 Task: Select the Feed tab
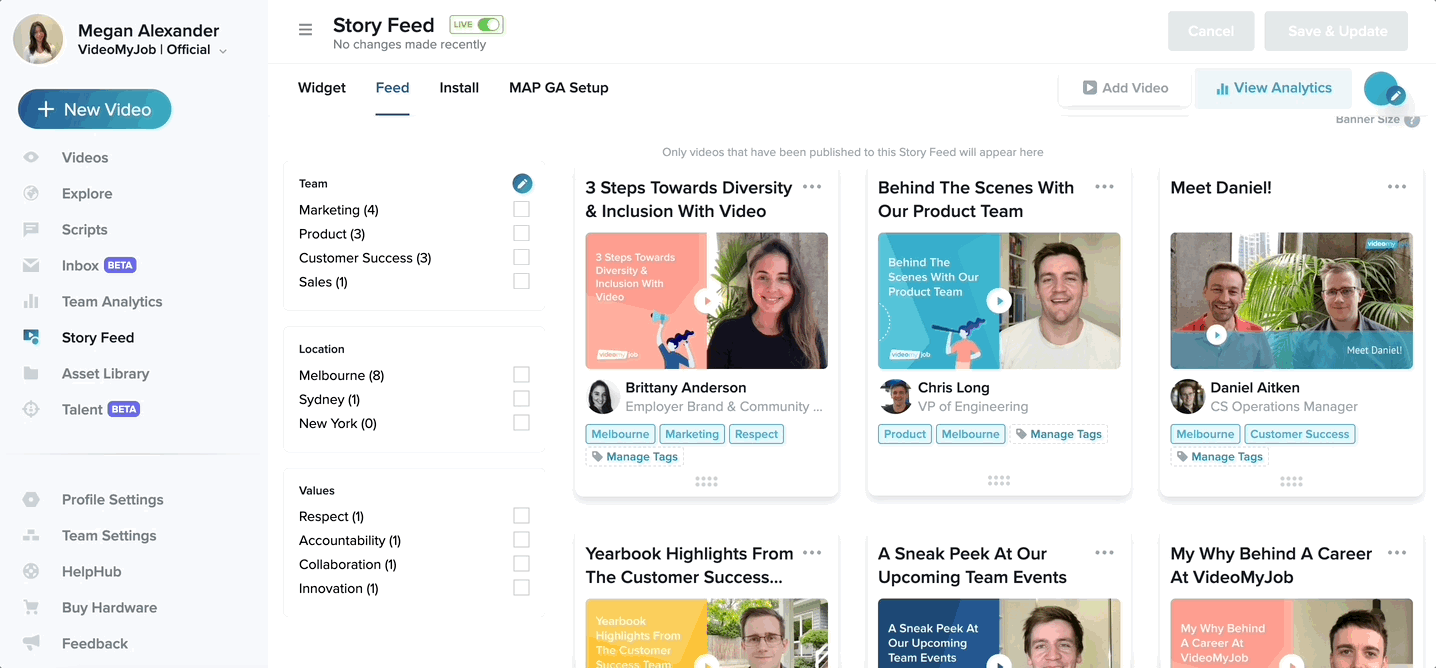point(392,88)
